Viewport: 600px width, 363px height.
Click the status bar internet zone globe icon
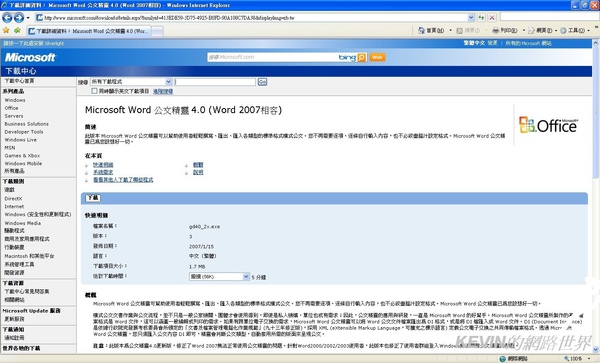coord(502,358)
